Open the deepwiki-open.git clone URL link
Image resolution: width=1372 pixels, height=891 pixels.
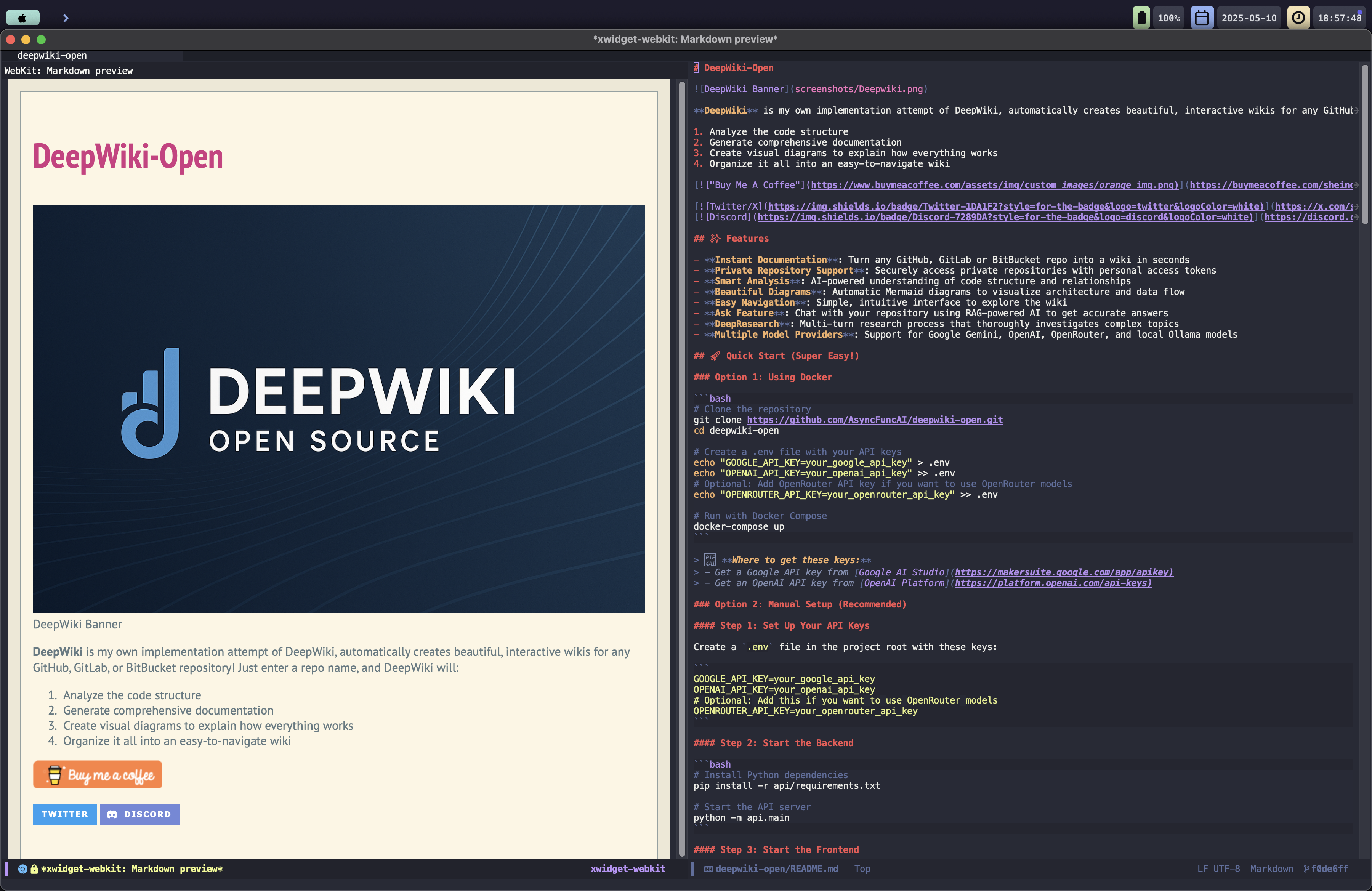point(875,420)
